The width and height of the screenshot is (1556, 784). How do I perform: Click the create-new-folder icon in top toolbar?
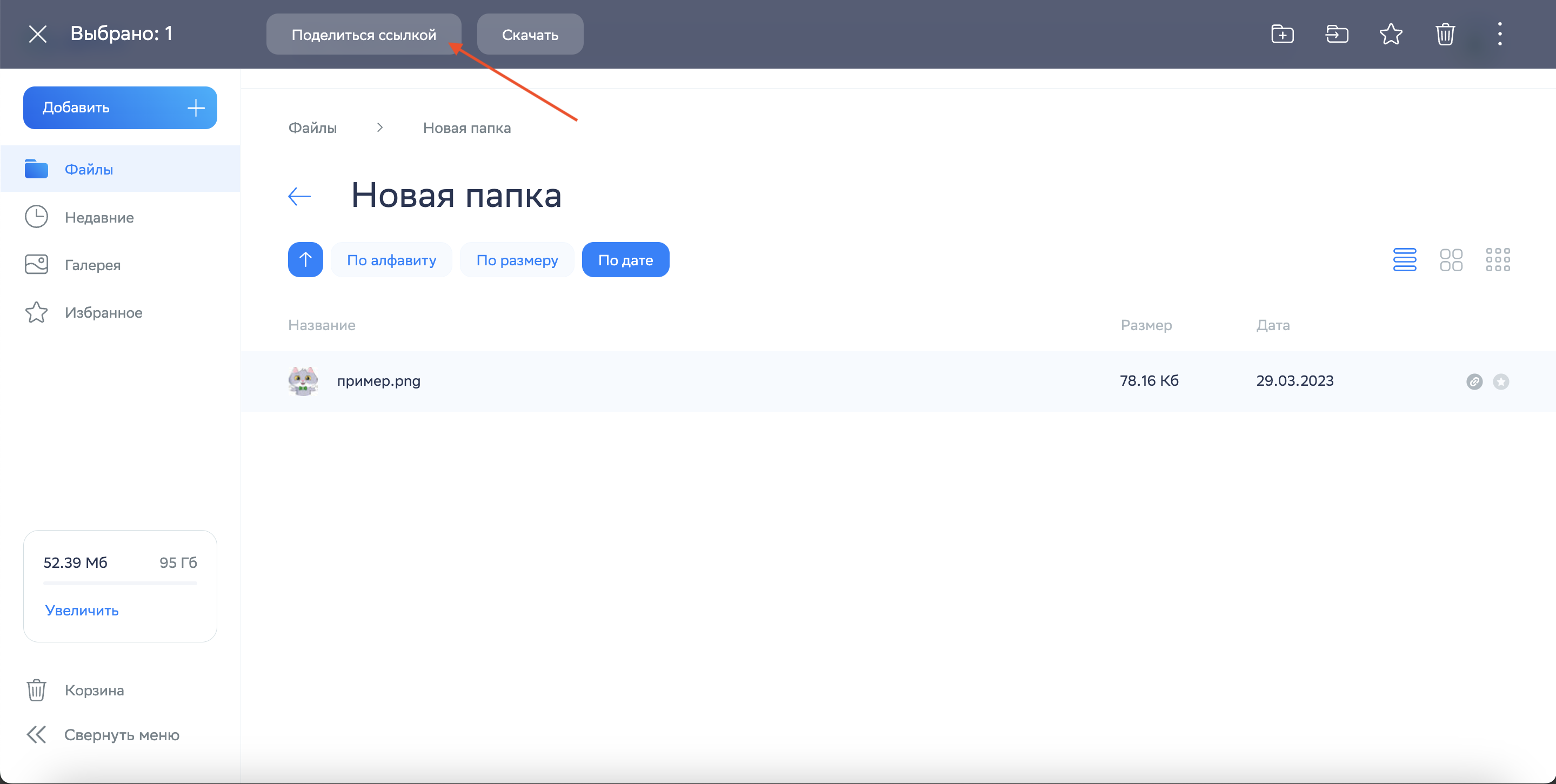tap(1282, 34)
